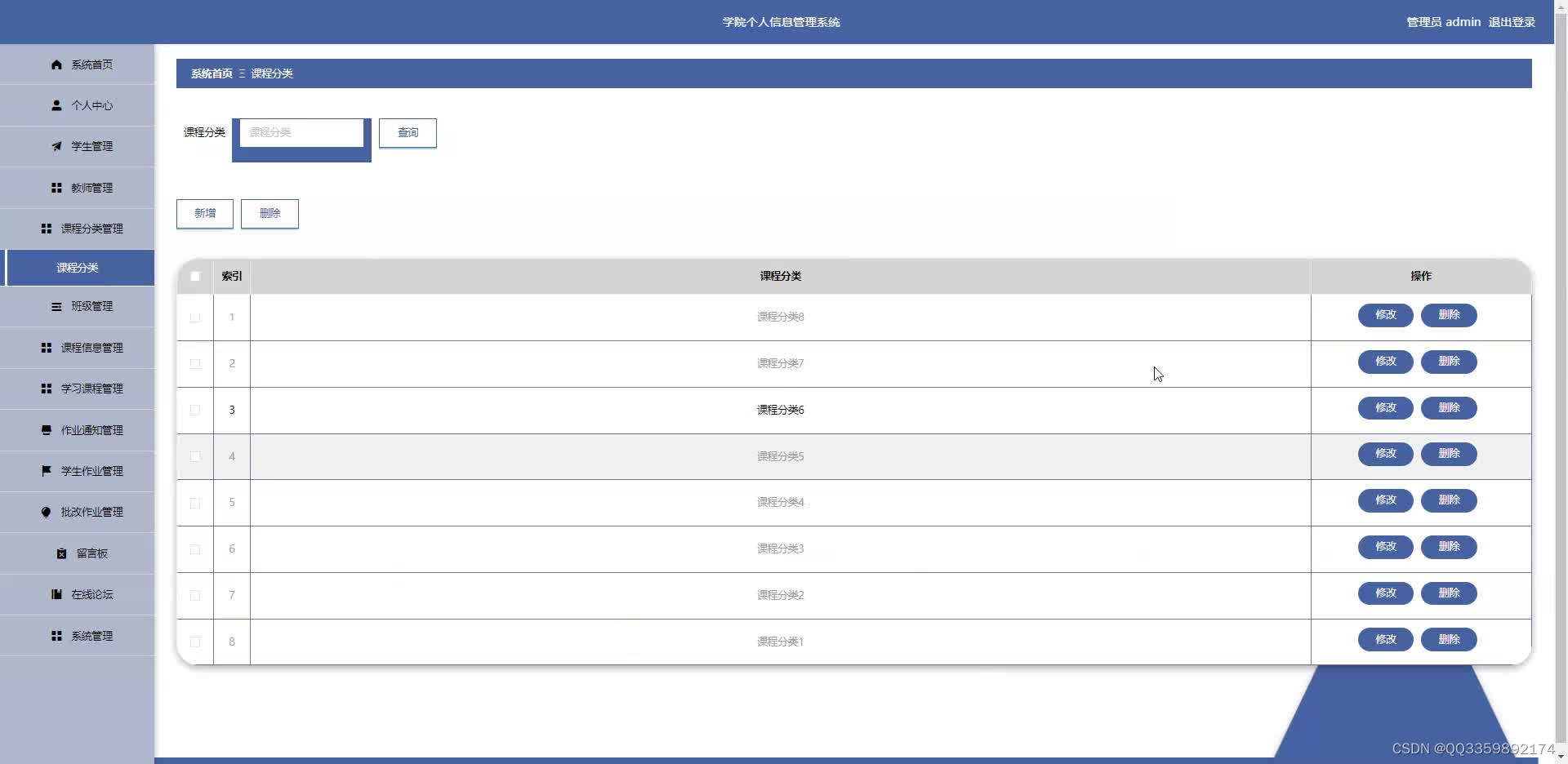Click 修改 for row 课程分类6
The height and width of the screenshot is (764, 1568).
pyautogui.click(x=1386, y=408)
